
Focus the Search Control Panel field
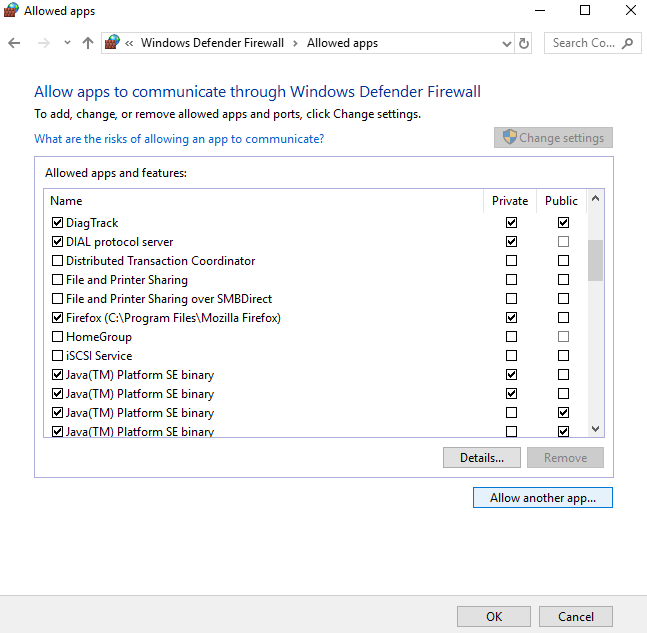(x=593, y=43)
